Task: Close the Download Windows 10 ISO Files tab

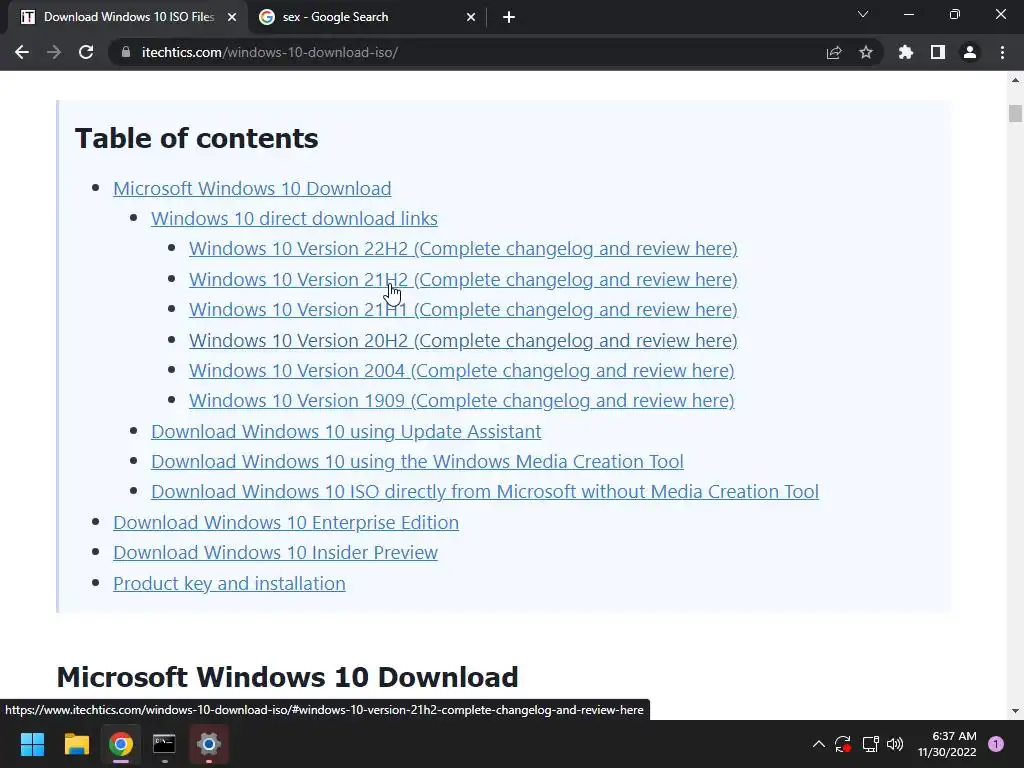Action: click(232, 17)
